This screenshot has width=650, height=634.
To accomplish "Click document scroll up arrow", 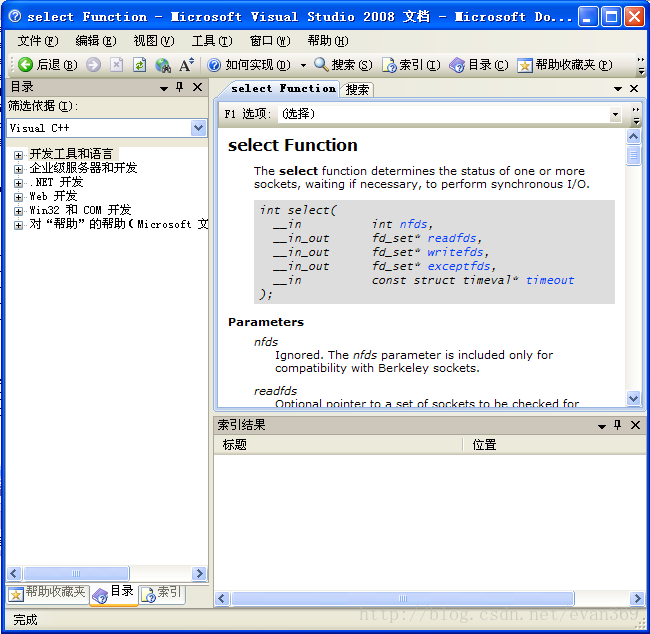I will tap(633, 136).
